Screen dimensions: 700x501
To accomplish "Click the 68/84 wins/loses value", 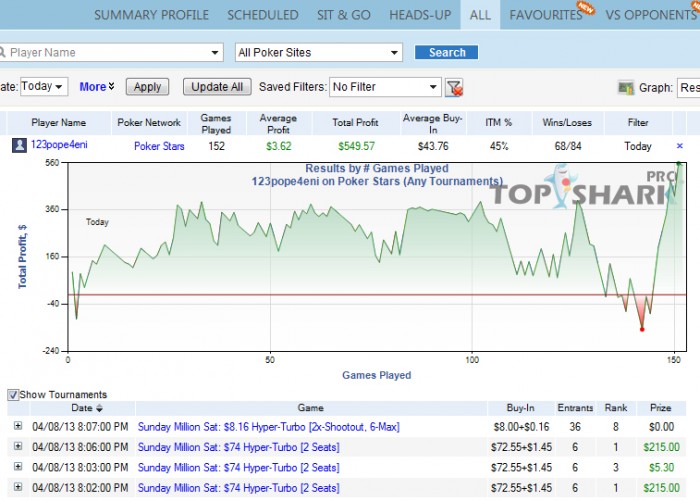I will pos(568,146).
